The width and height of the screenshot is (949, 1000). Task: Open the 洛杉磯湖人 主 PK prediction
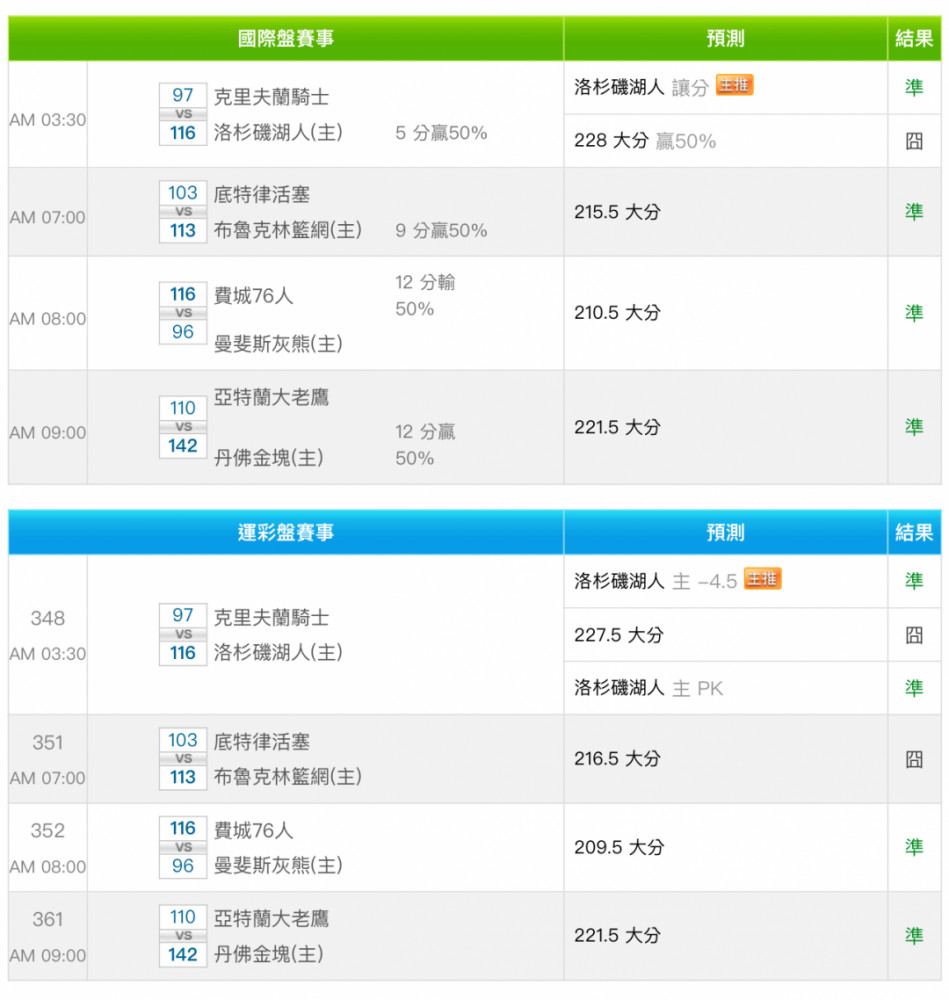point(648,688)
